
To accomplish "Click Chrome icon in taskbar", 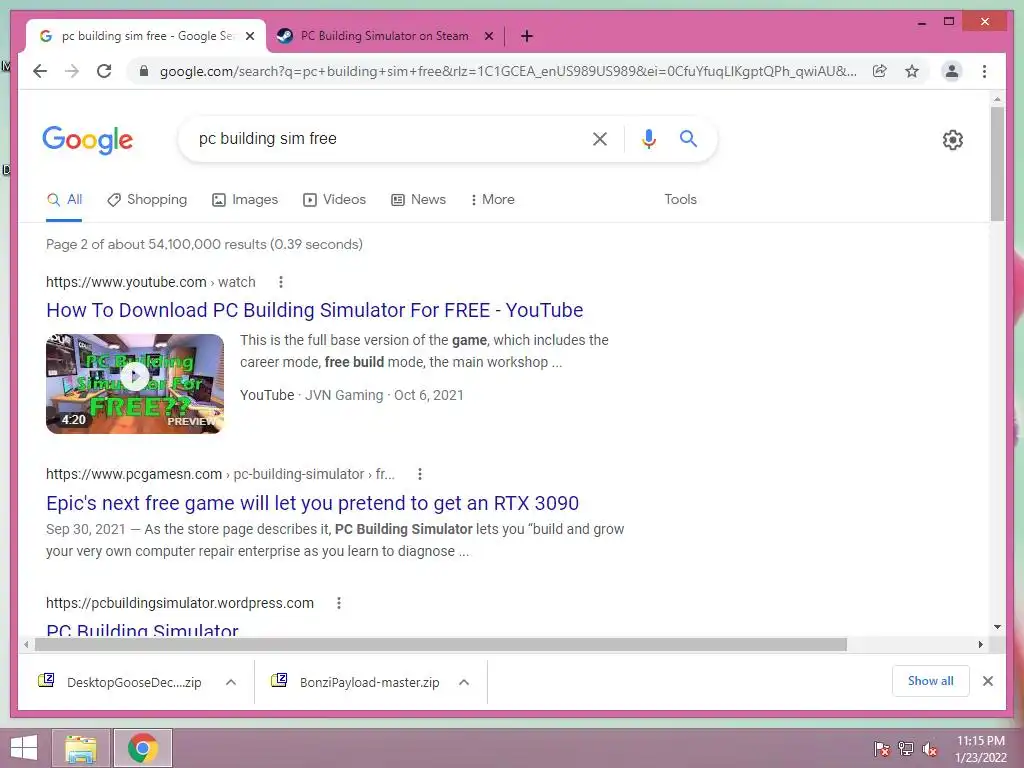I will coord(143,748).
